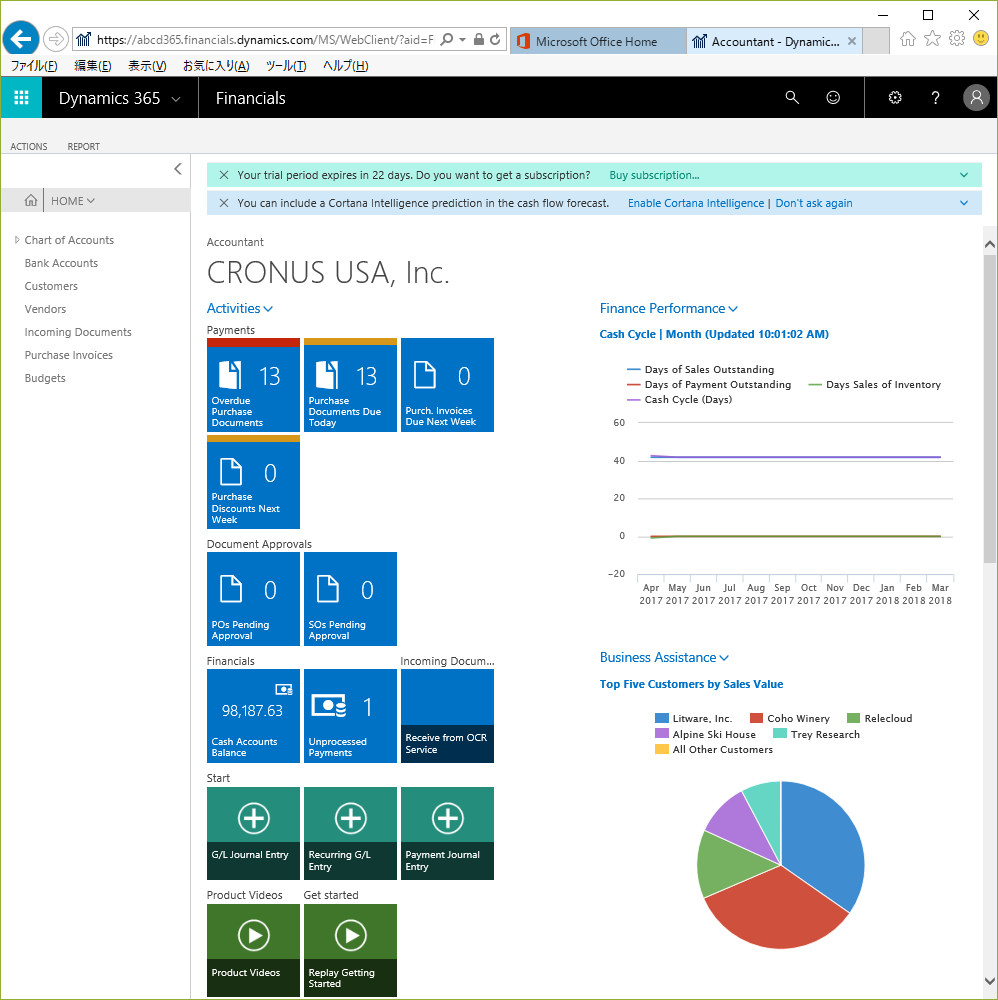Collapse the navigation pane with the arrow
This screenshot has width=998, height=1000.
(178, 168)
